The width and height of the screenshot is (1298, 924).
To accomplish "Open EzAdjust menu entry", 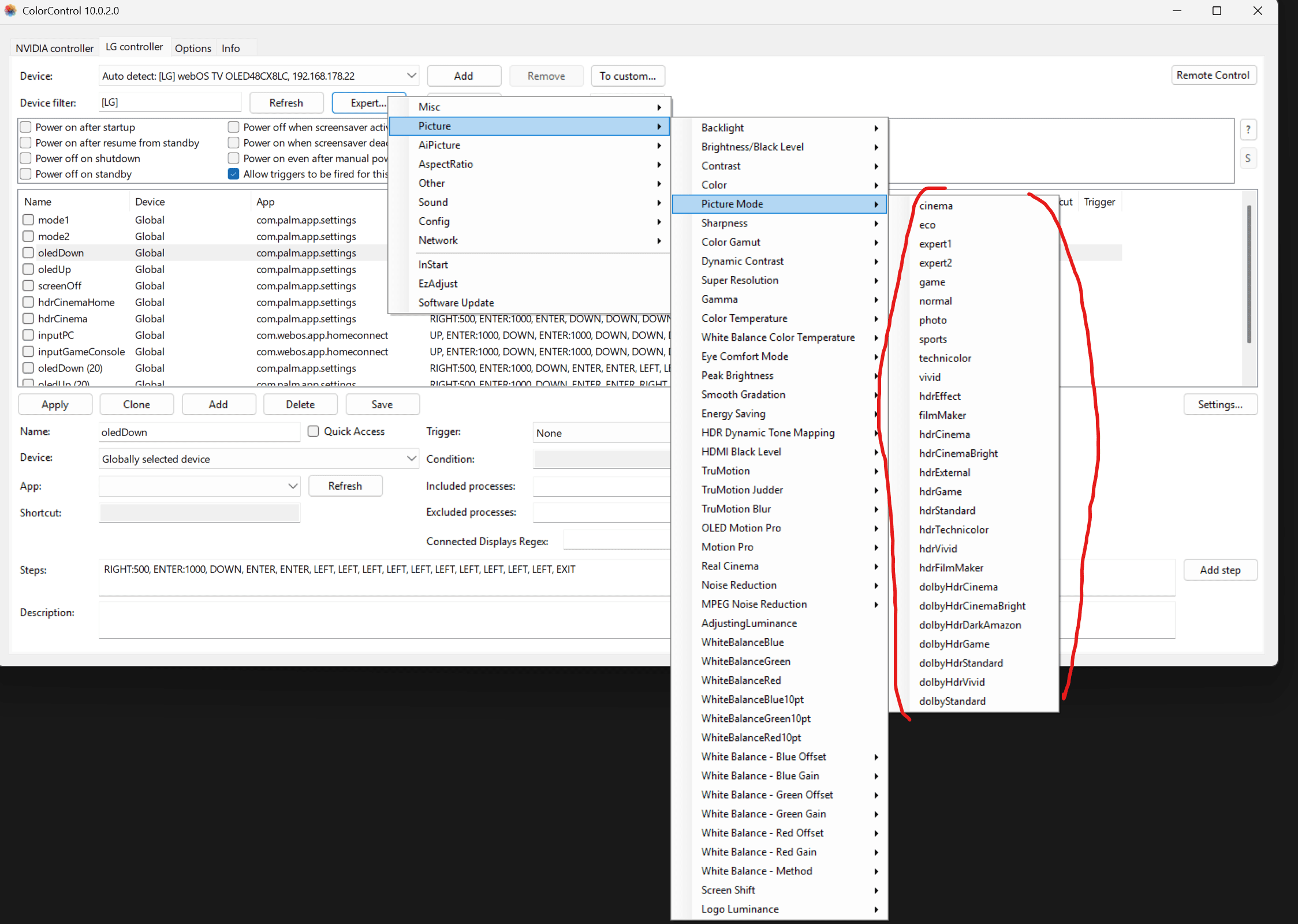I will (x=529, y=284).
